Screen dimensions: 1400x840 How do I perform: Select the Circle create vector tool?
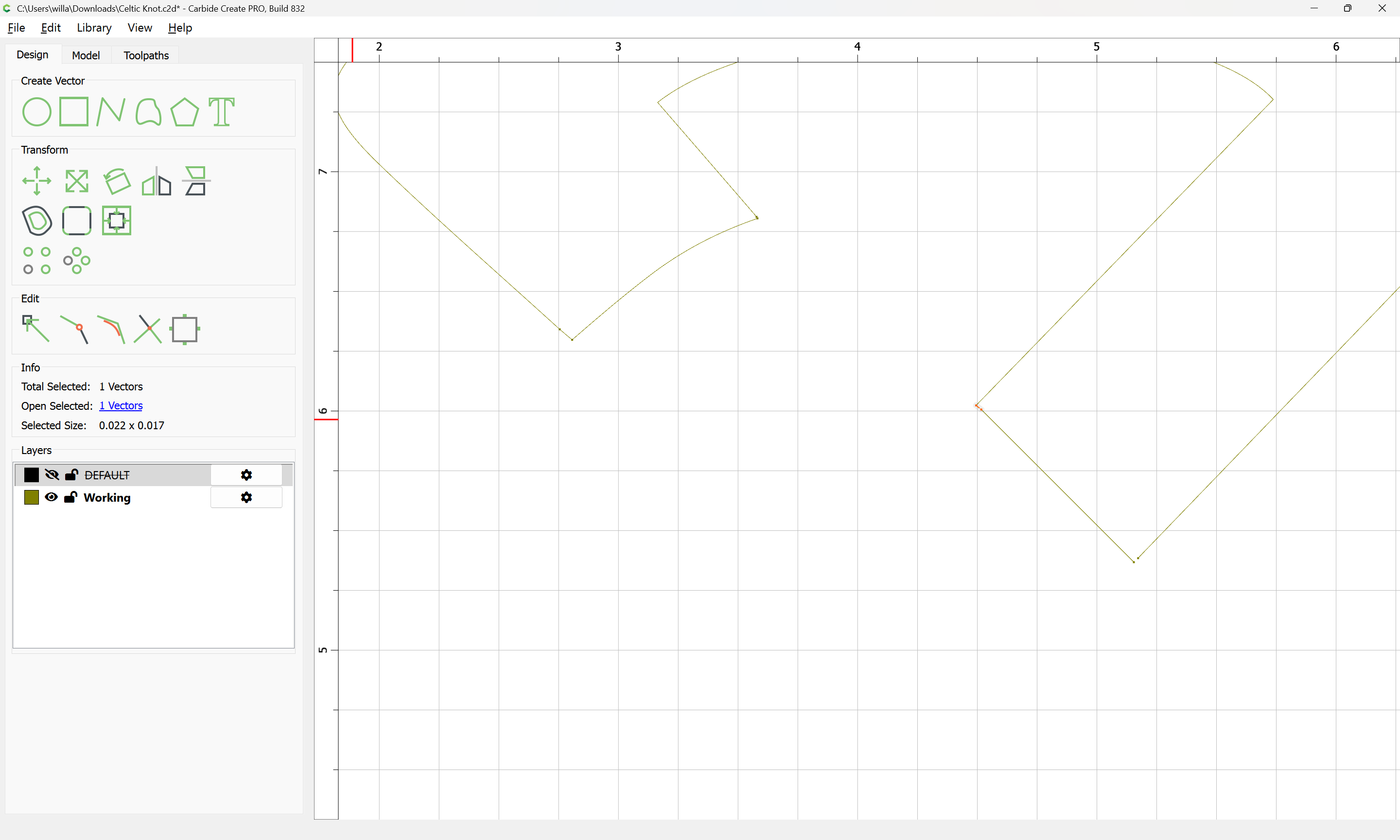click(x=37, y=111)
